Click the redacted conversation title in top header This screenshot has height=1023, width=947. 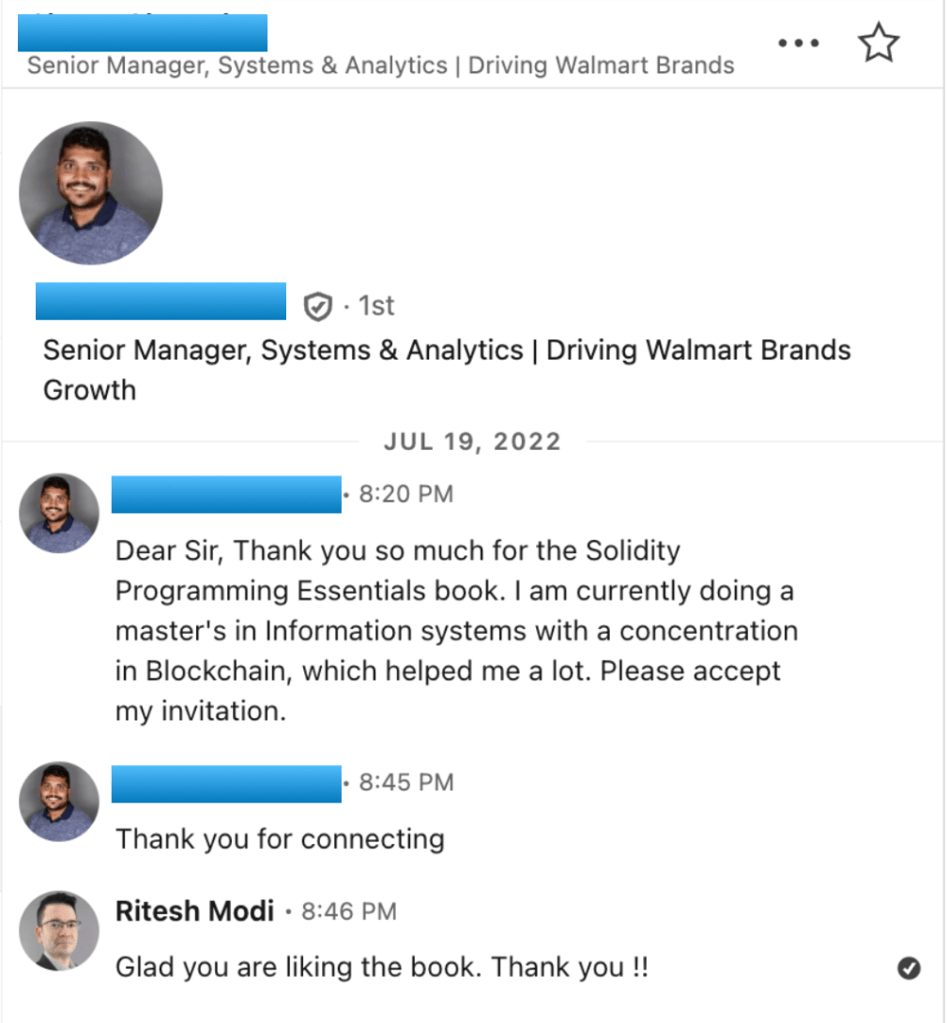point(143,33)
